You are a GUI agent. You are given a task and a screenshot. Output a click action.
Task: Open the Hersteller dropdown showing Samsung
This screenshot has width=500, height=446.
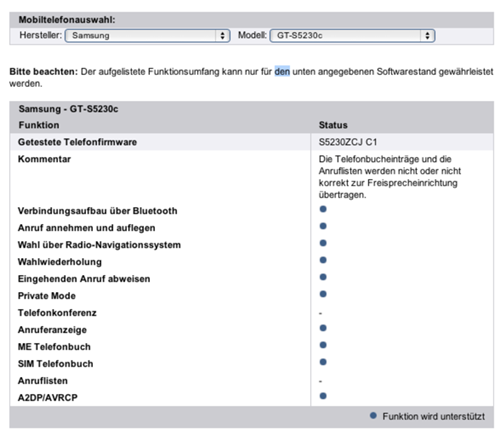click(147, 36)
